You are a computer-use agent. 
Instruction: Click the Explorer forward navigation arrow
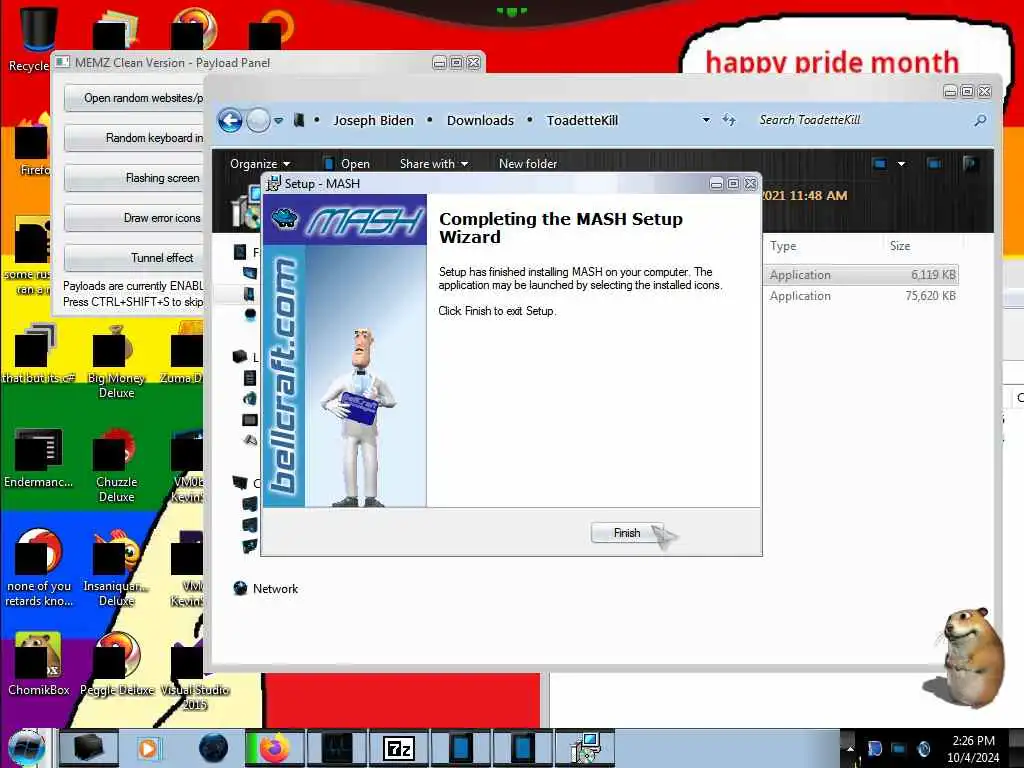point(259,120)
